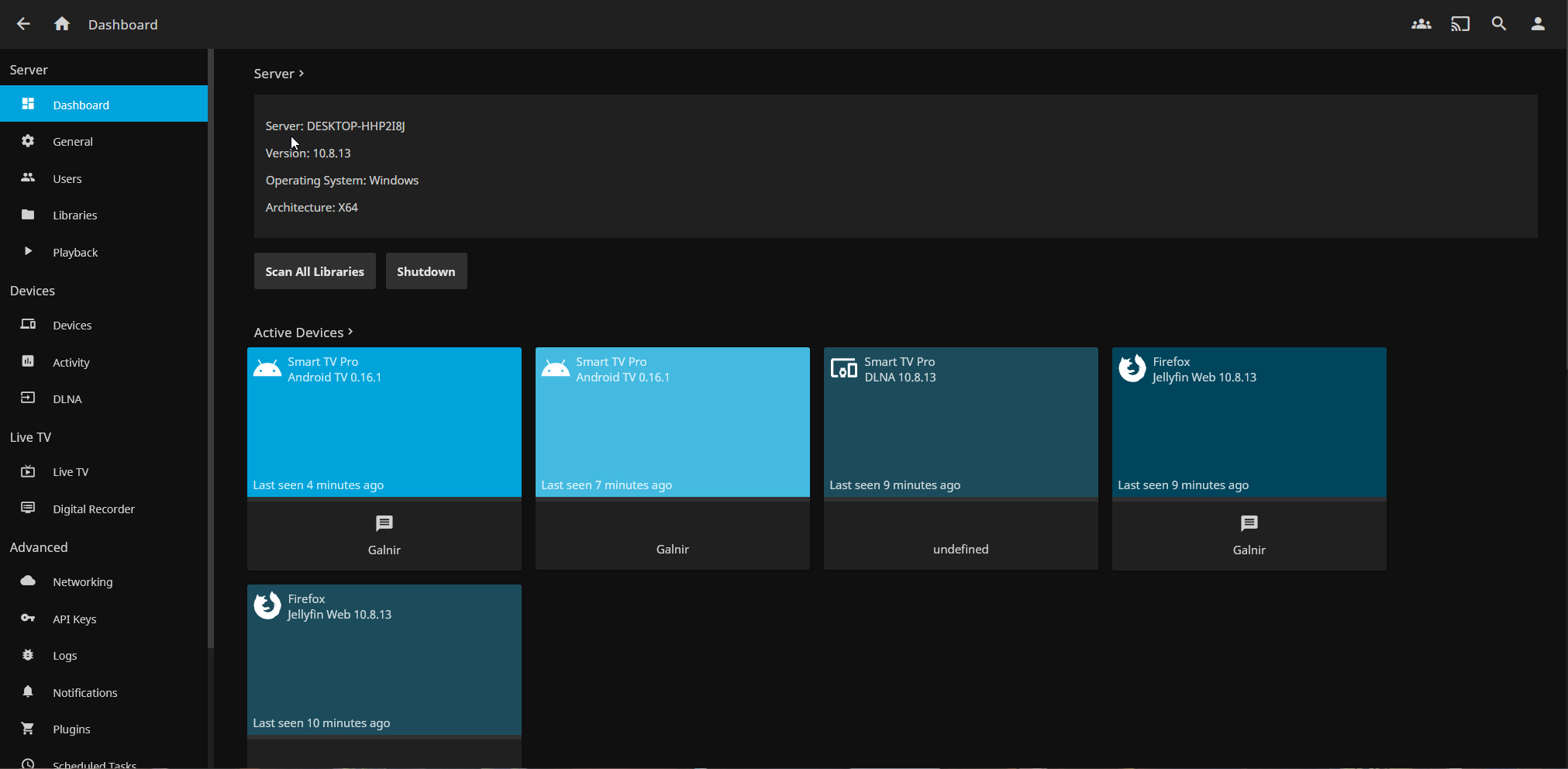This screenshot has width=1568, height=769.
Task: Expand the Server section heading
Action: tap(278, 74)
